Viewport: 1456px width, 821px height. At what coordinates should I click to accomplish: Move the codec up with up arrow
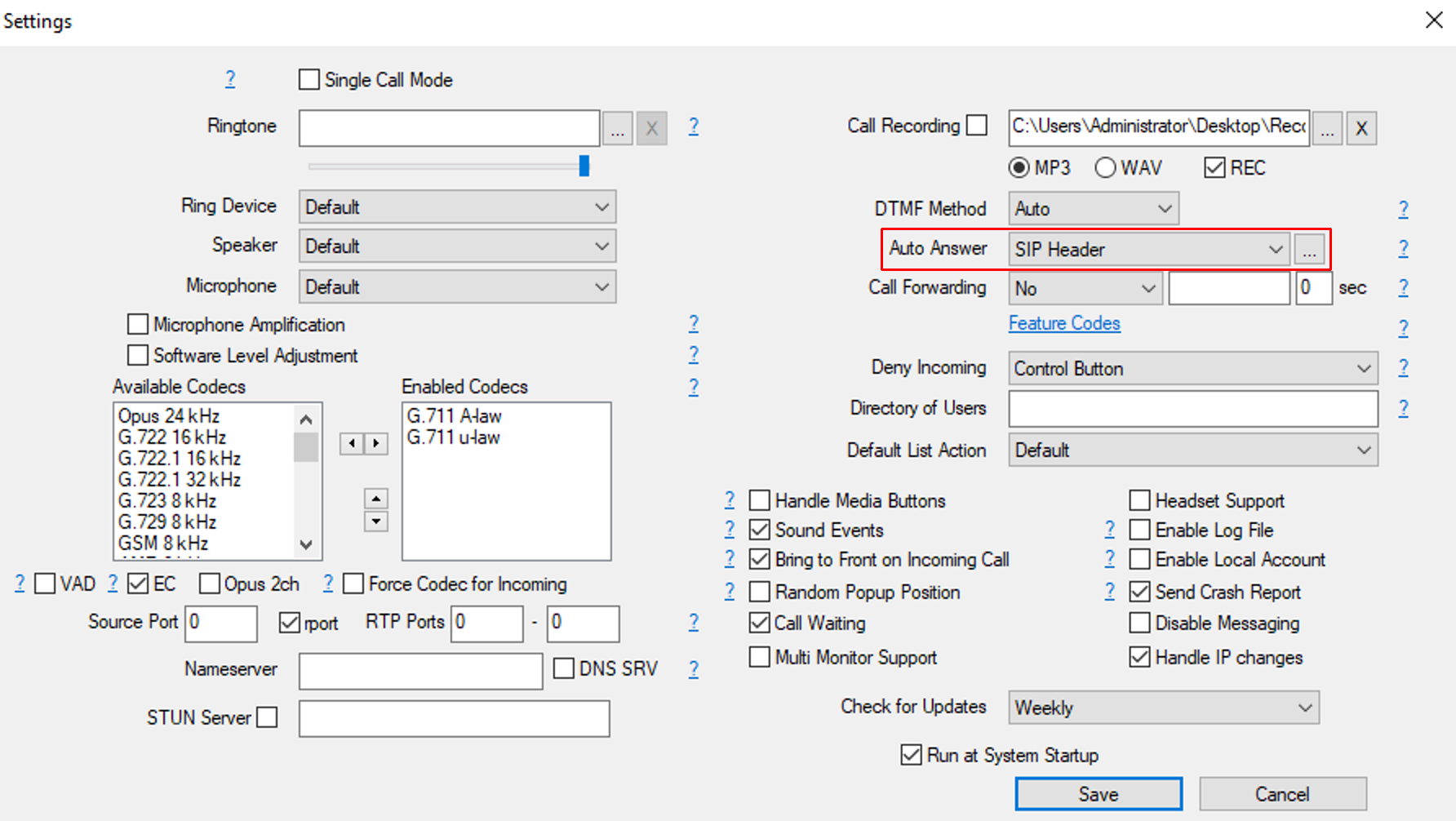pyautogui.click(x=375, y=499)
